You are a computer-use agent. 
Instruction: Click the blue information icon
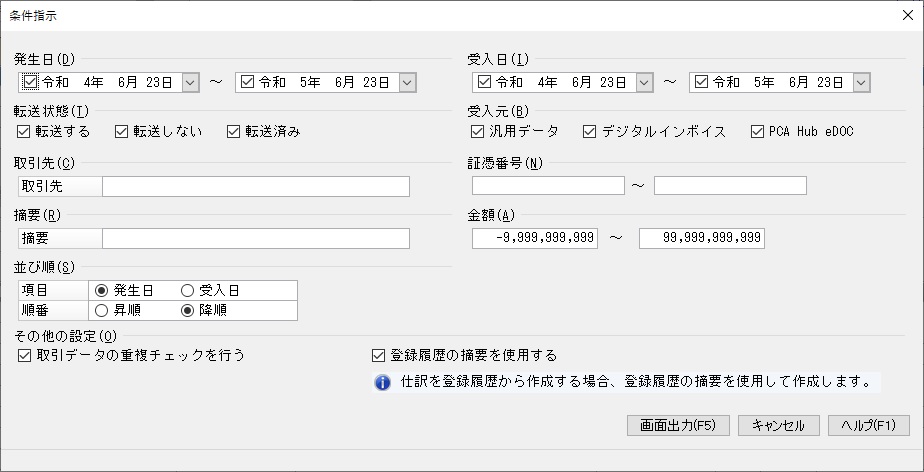(382, 382)
